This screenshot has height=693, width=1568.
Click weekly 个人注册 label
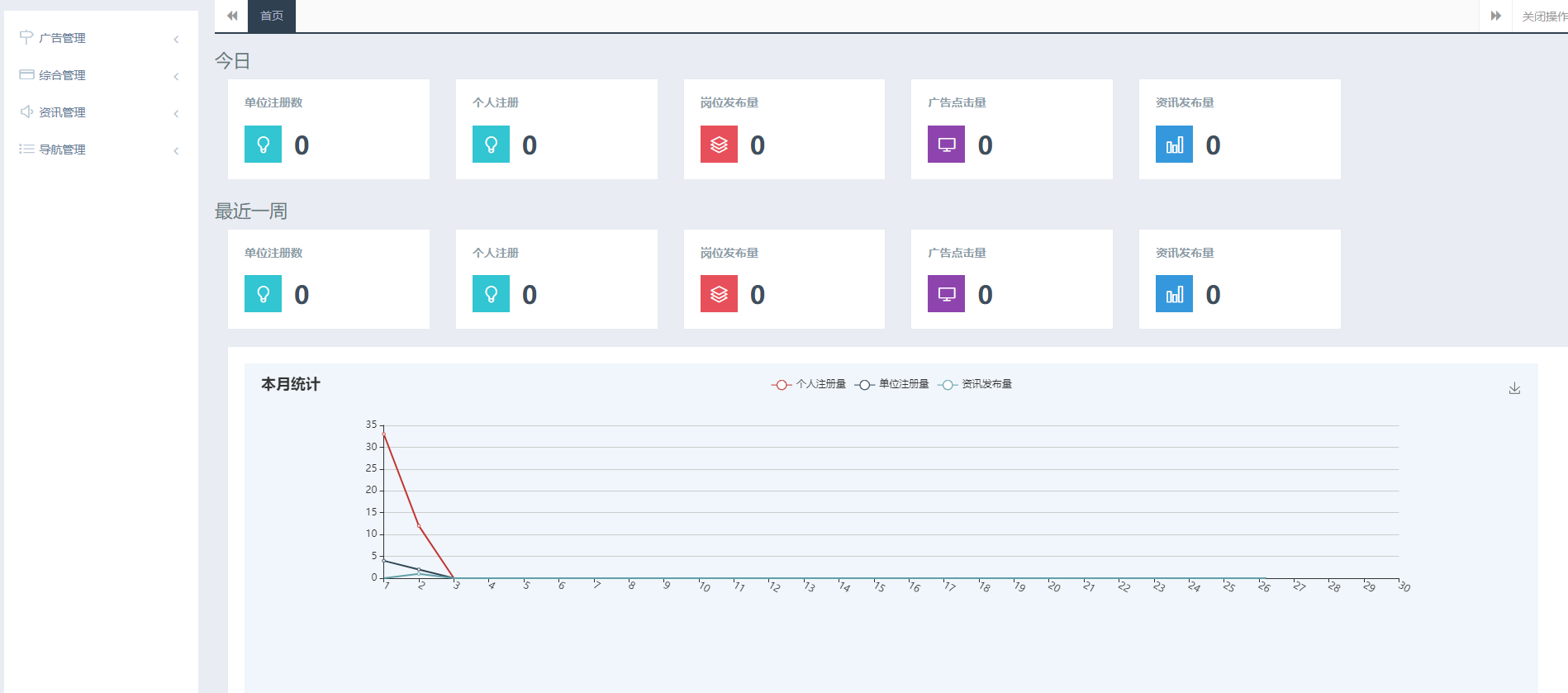pos(496,253)
